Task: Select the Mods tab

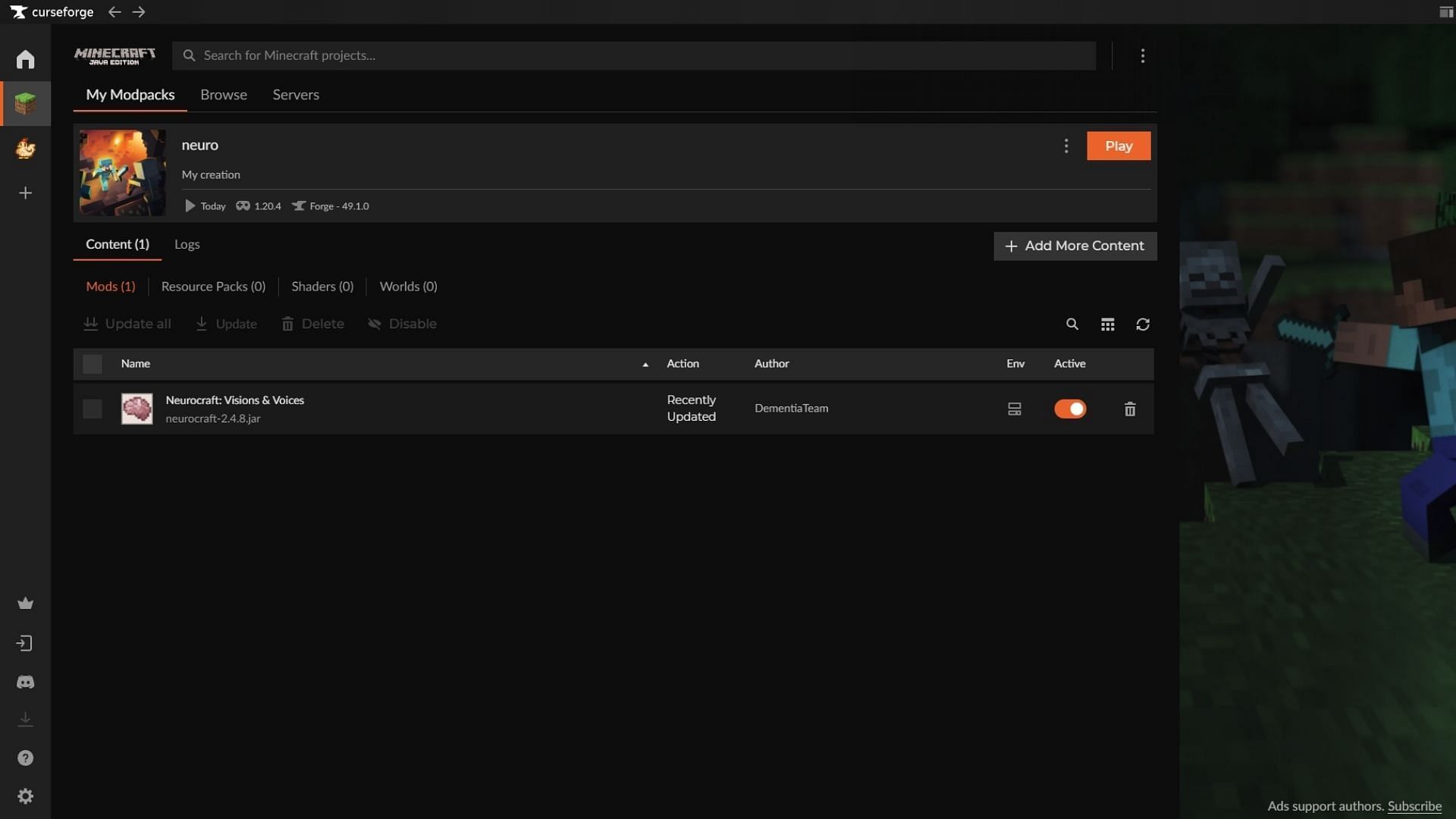Action: point(110,286)
